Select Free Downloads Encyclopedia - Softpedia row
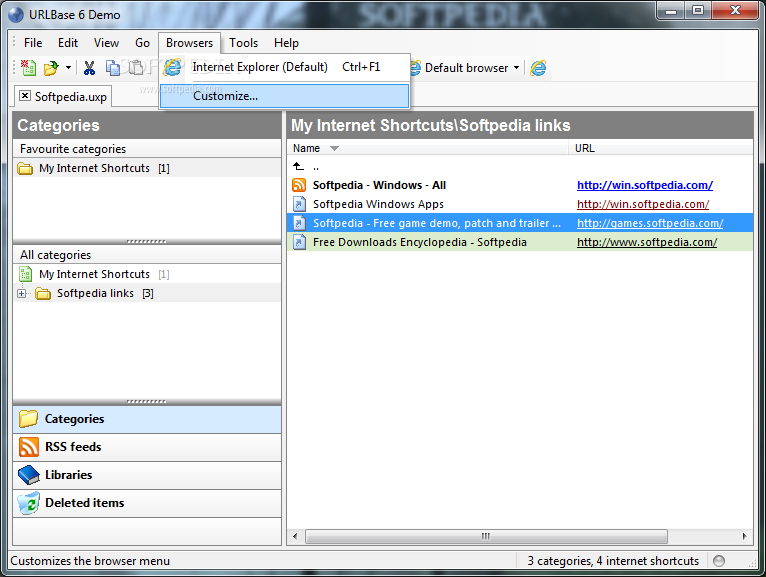This screenshot has width=766, height=577. (x=520, y=242)
